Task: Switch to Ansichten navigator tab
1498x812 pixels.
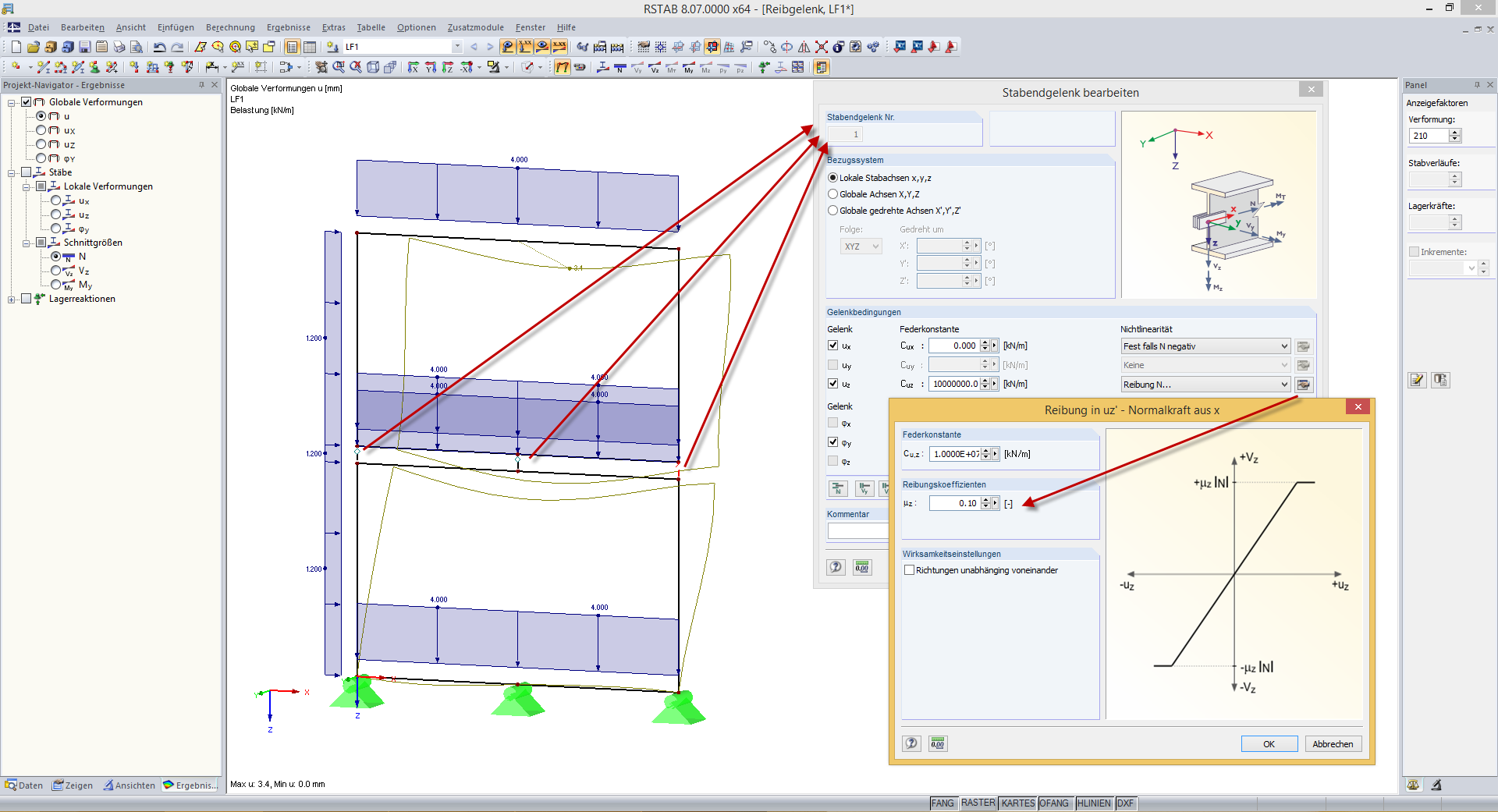Action: [129, 785]
